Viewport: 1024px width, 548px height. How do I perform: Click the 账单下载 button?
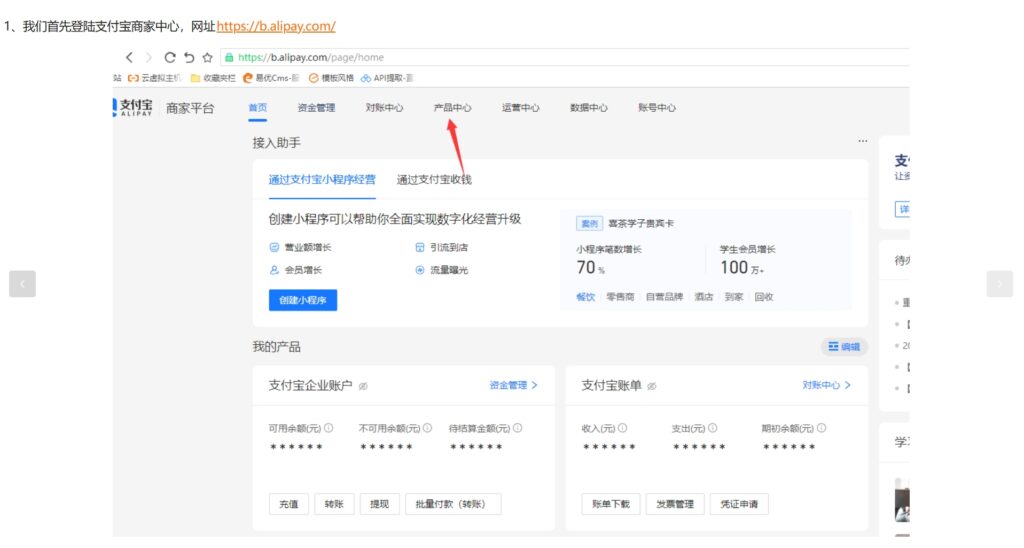[x=611, y=504]
